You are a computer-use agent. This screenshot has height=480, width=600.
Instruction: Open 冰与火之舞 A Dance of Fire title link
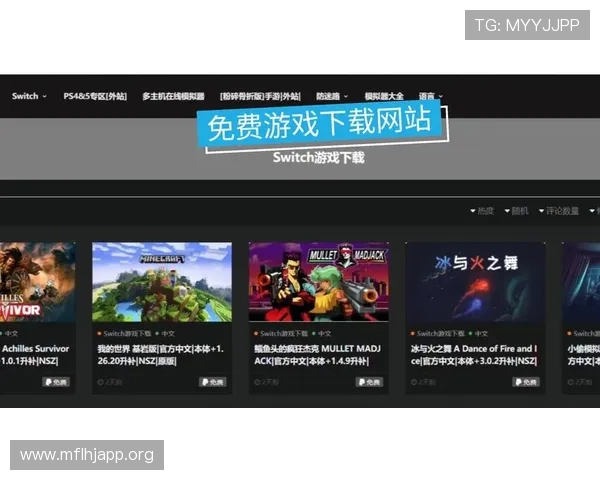474,355
